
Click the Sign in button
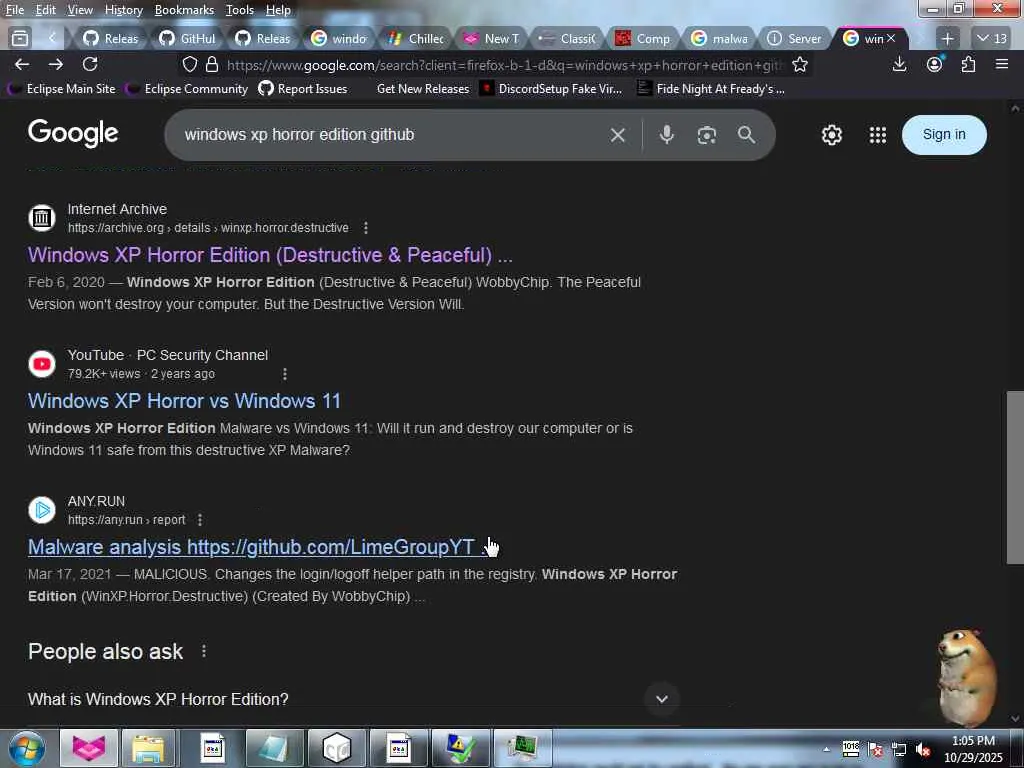tap(944, 135)
